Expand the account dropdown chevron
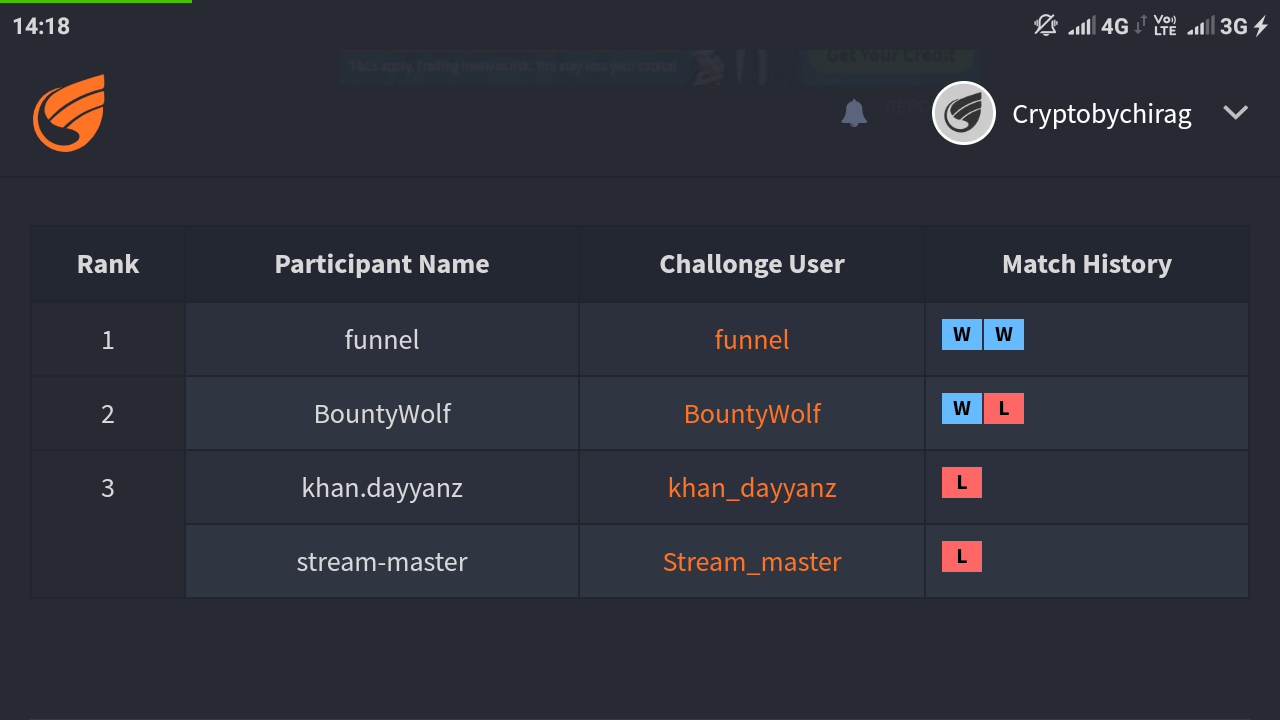The height and width of the screenshot is (720, 1280). click(1236, 113)
